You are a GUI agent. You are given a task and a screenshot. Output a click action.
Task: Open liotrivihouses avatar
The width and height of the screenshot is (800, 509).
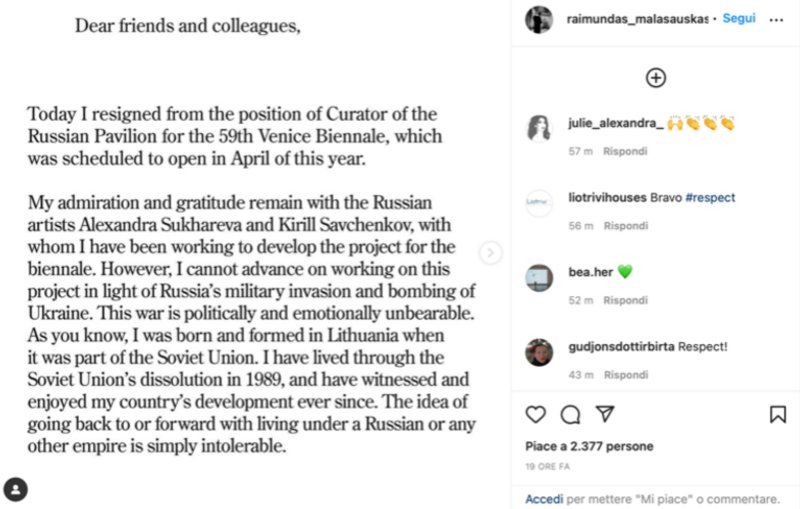539,203
